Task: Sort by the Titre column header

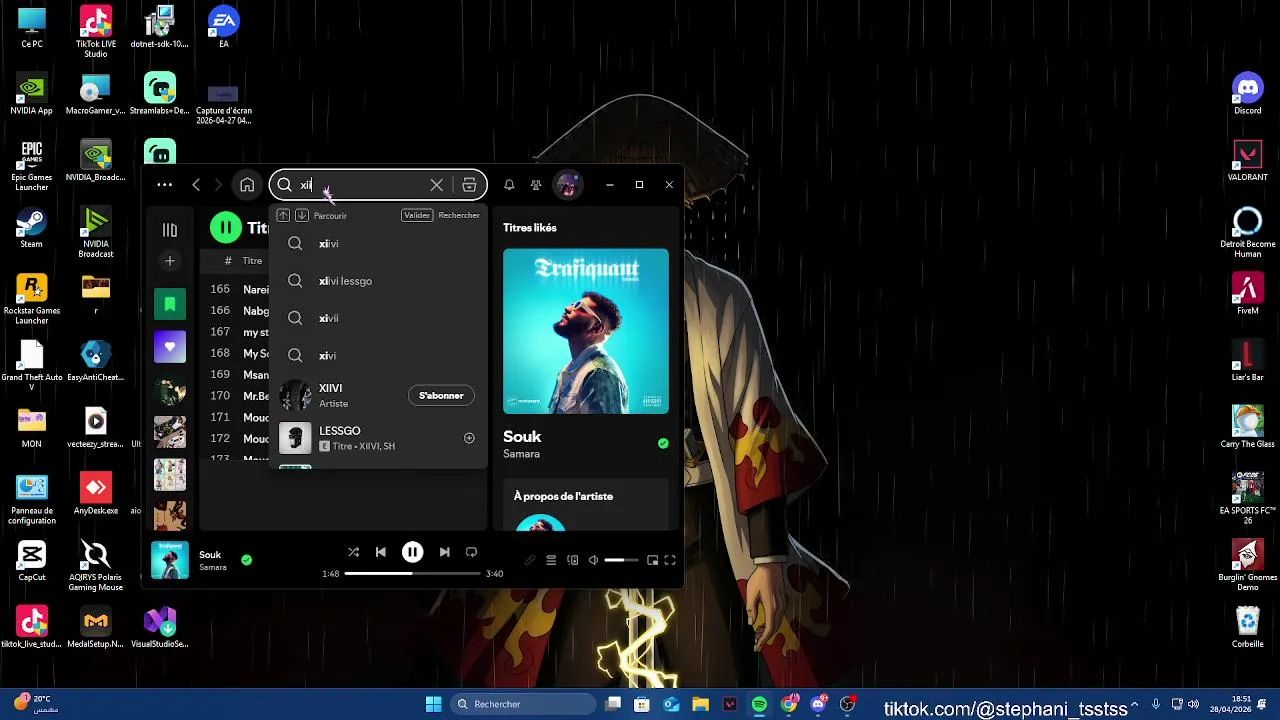Action: (252, 261)
